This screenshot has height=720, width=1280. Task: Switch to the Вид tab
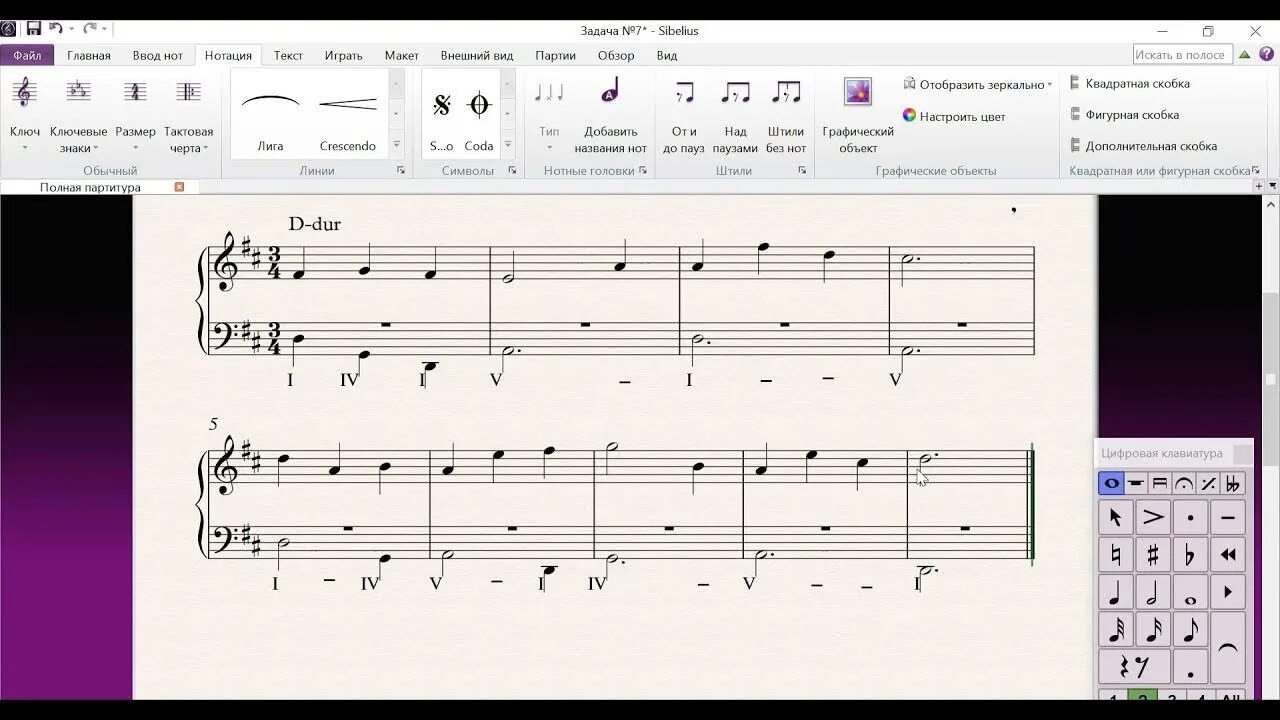(667, 55)
